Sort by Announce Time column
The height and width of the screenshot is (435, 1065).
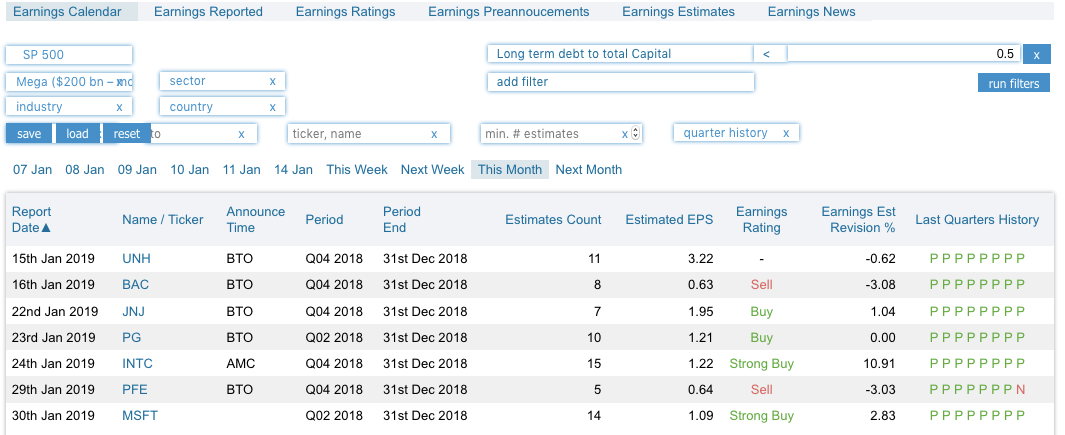tap(255, 220)
